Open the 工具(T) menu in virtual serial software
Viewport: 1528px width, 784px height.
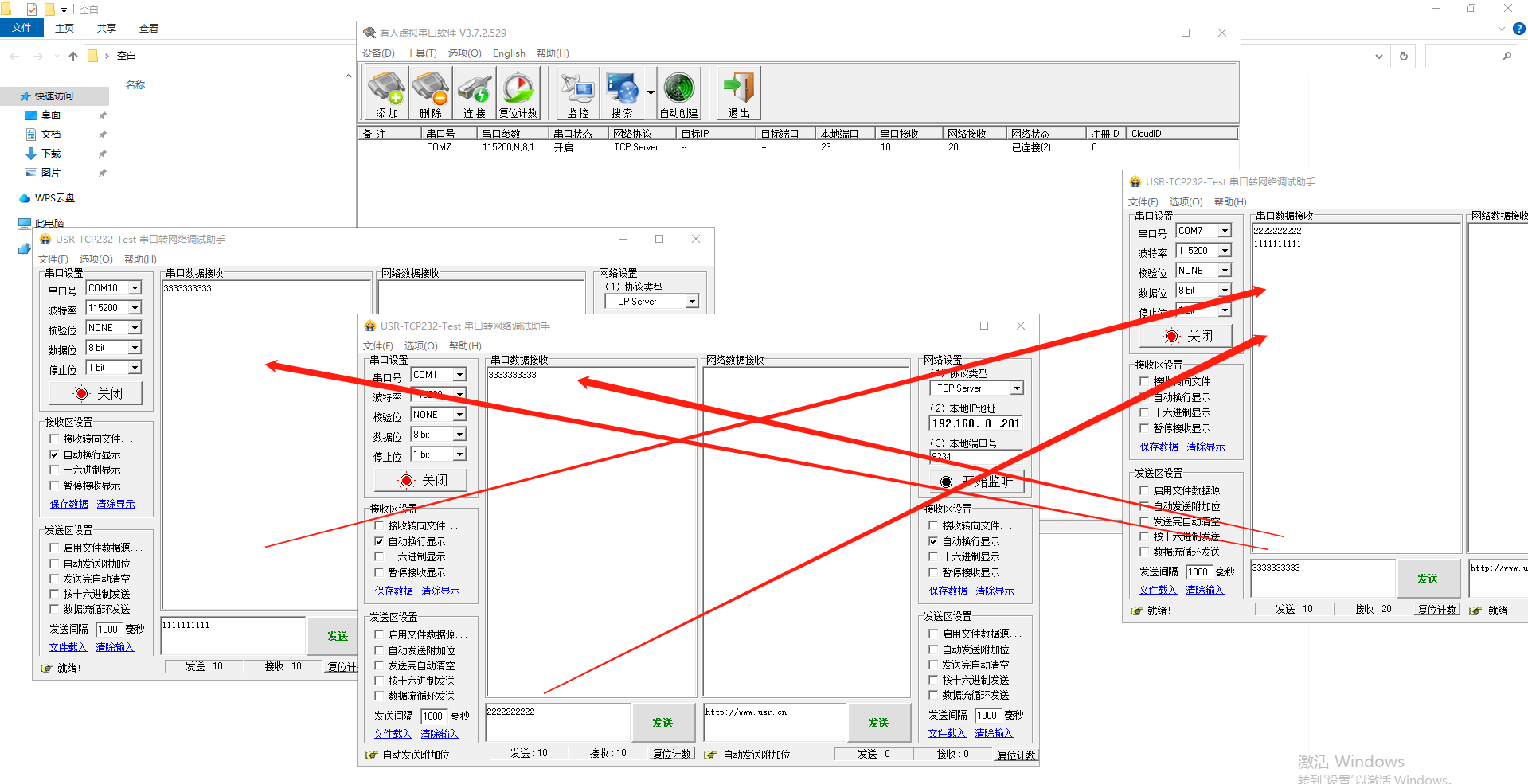(x=420, y=53)
